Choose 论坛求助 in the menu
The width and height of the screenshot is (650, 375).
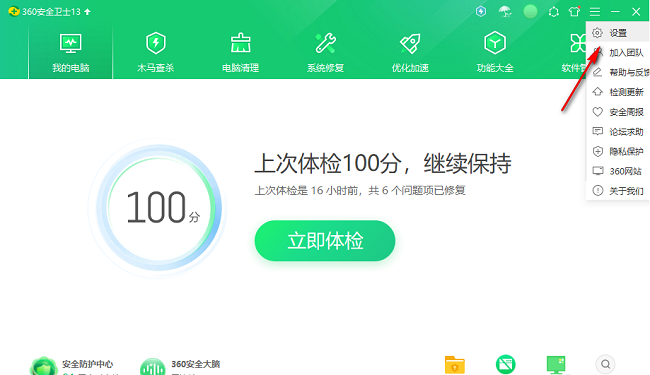click(x=618, y=132)
